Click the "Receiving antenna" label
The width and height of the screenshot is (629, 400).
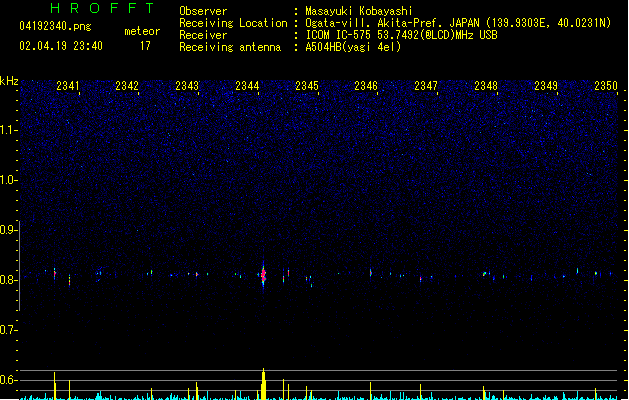coord(230,47)
